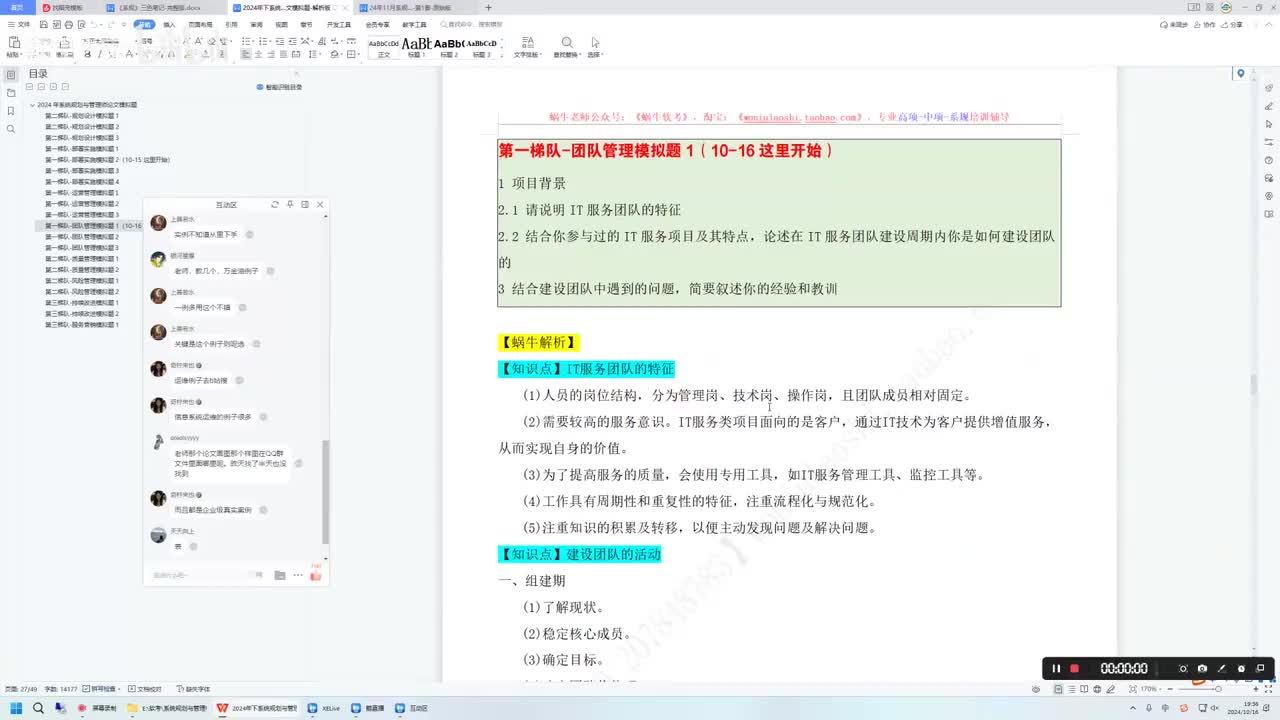Click the Paste icon in the ribbon

tap(14, 43)
